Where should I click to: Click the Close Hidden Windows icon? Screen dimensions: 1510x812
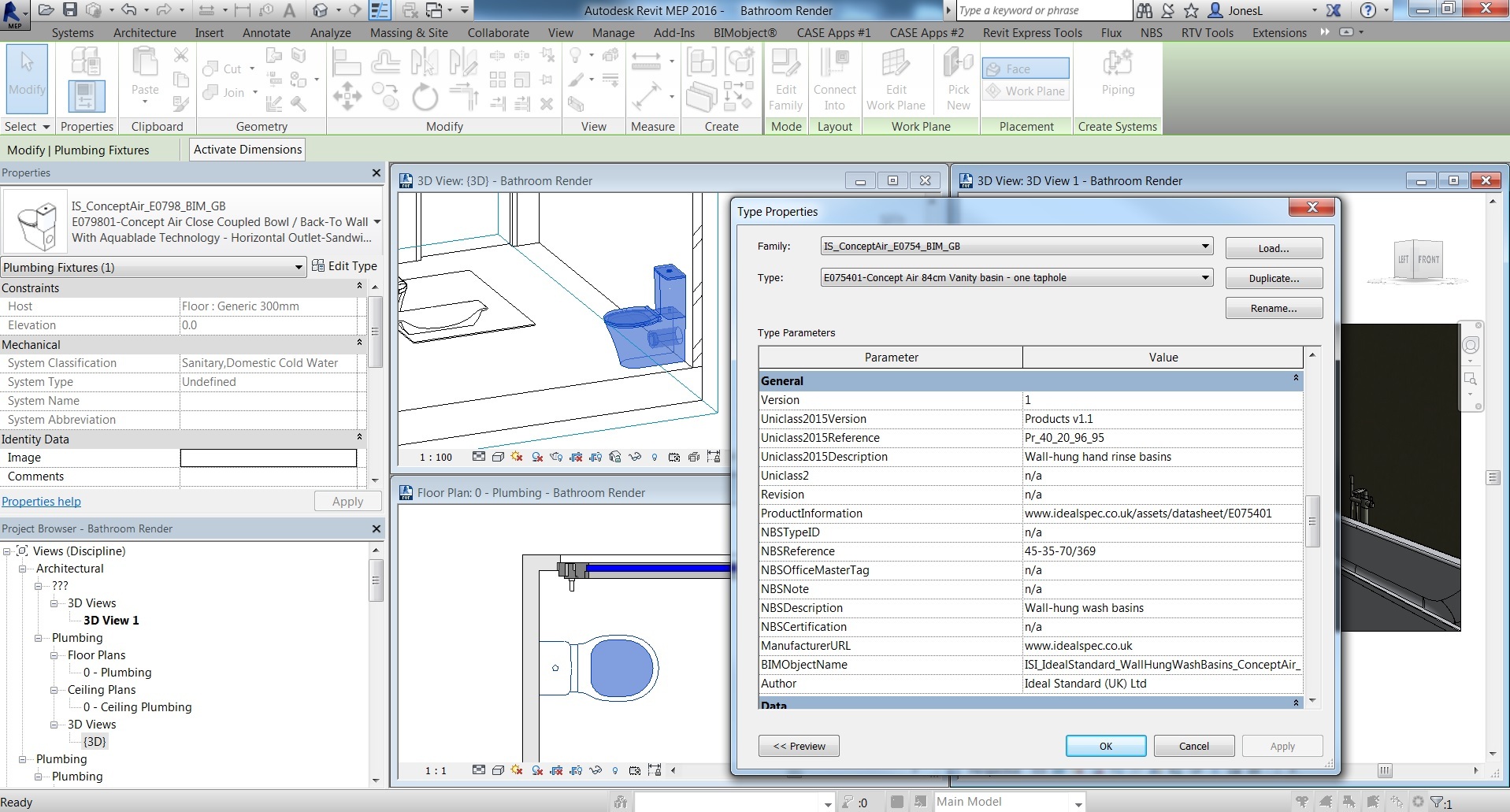410,10
